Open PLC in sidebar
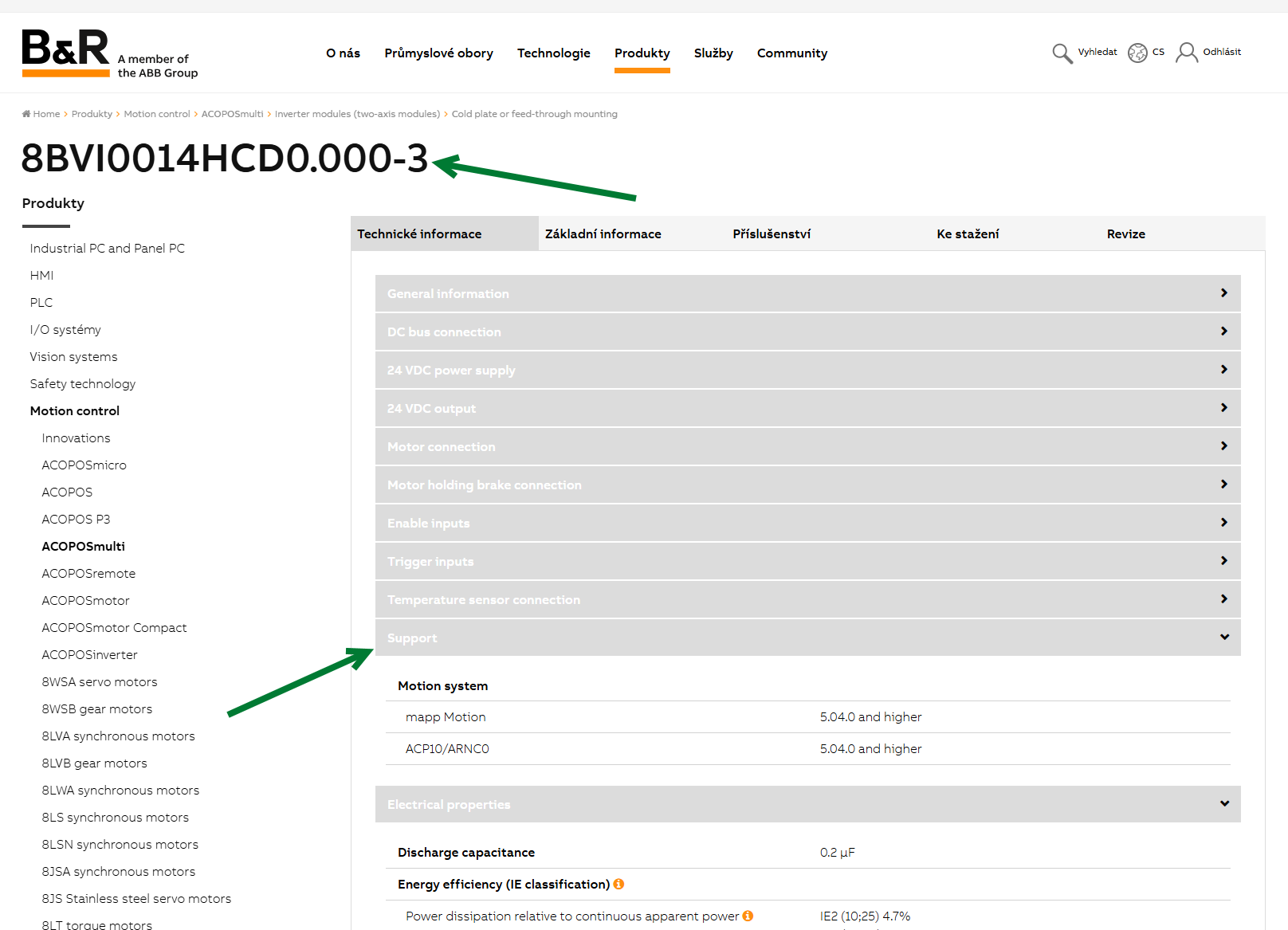 point(41,303)
